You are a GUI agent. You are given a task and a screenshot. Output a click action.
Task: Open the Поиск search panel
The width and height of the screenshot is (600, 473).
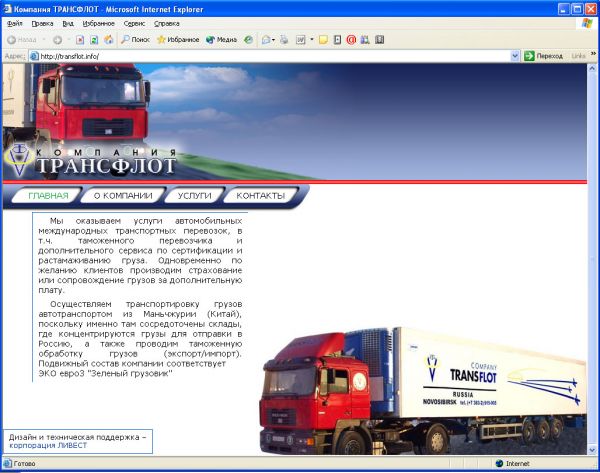coord(135,40)
